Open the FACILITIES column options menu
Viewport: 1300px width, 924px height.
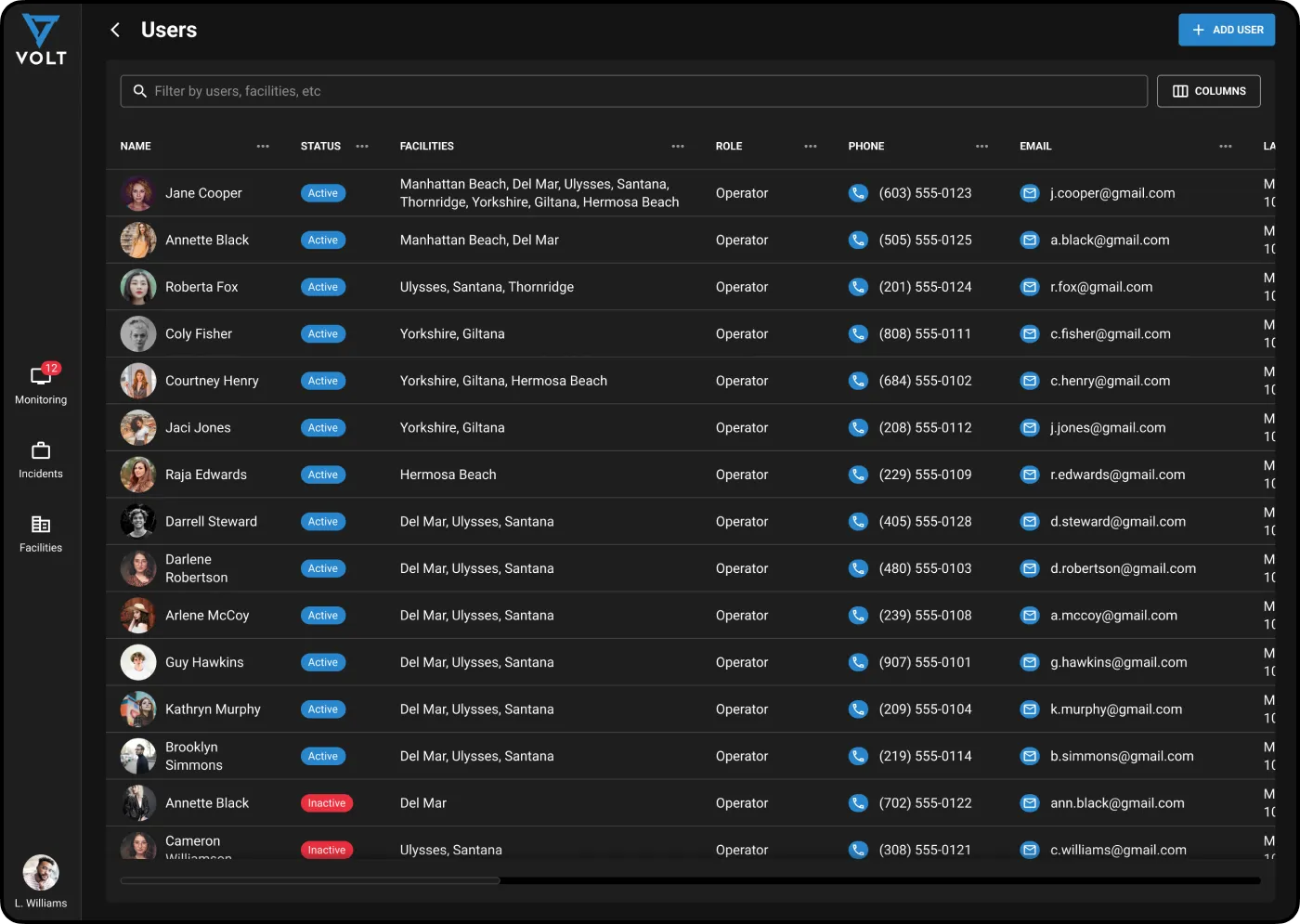click(x=678, y=146)
